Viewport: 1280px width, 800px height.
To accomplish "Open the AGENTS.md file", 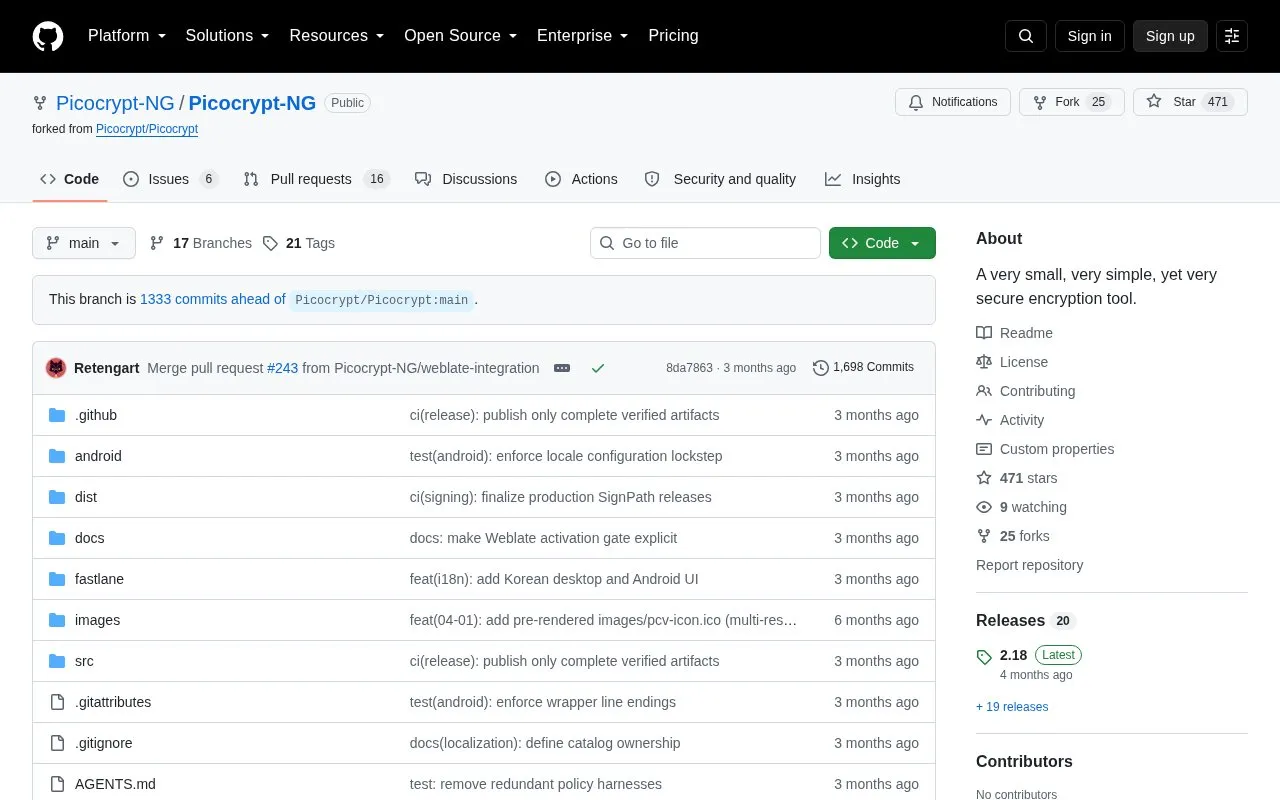I will pos(115,784).
